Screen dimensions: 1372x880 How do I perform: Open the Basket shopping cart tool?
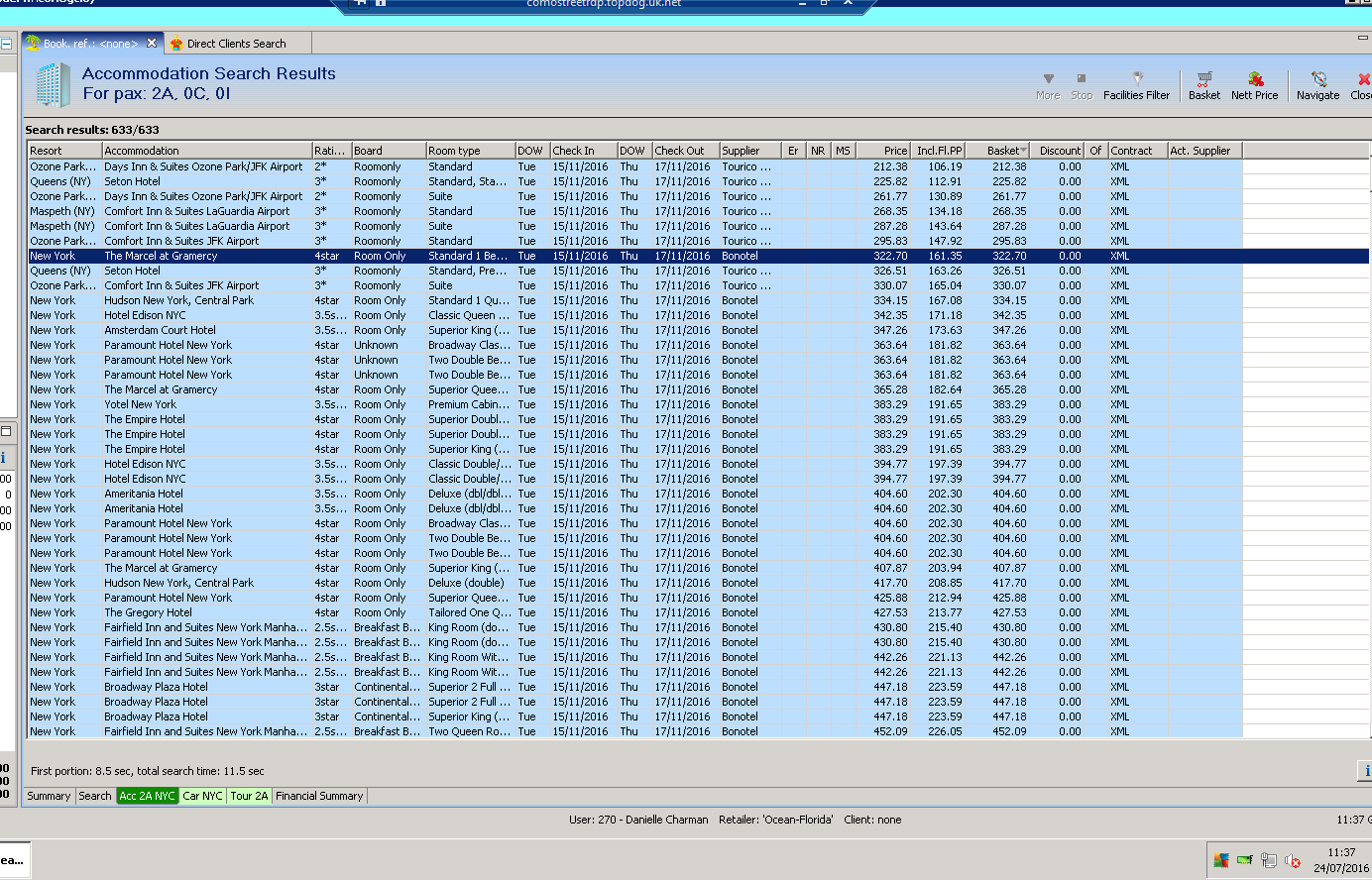(1204, 85)
